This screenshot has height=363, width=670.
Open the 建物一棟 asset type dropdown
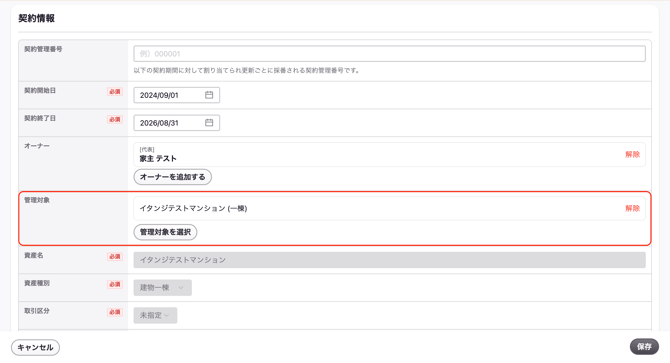point(162,287)
